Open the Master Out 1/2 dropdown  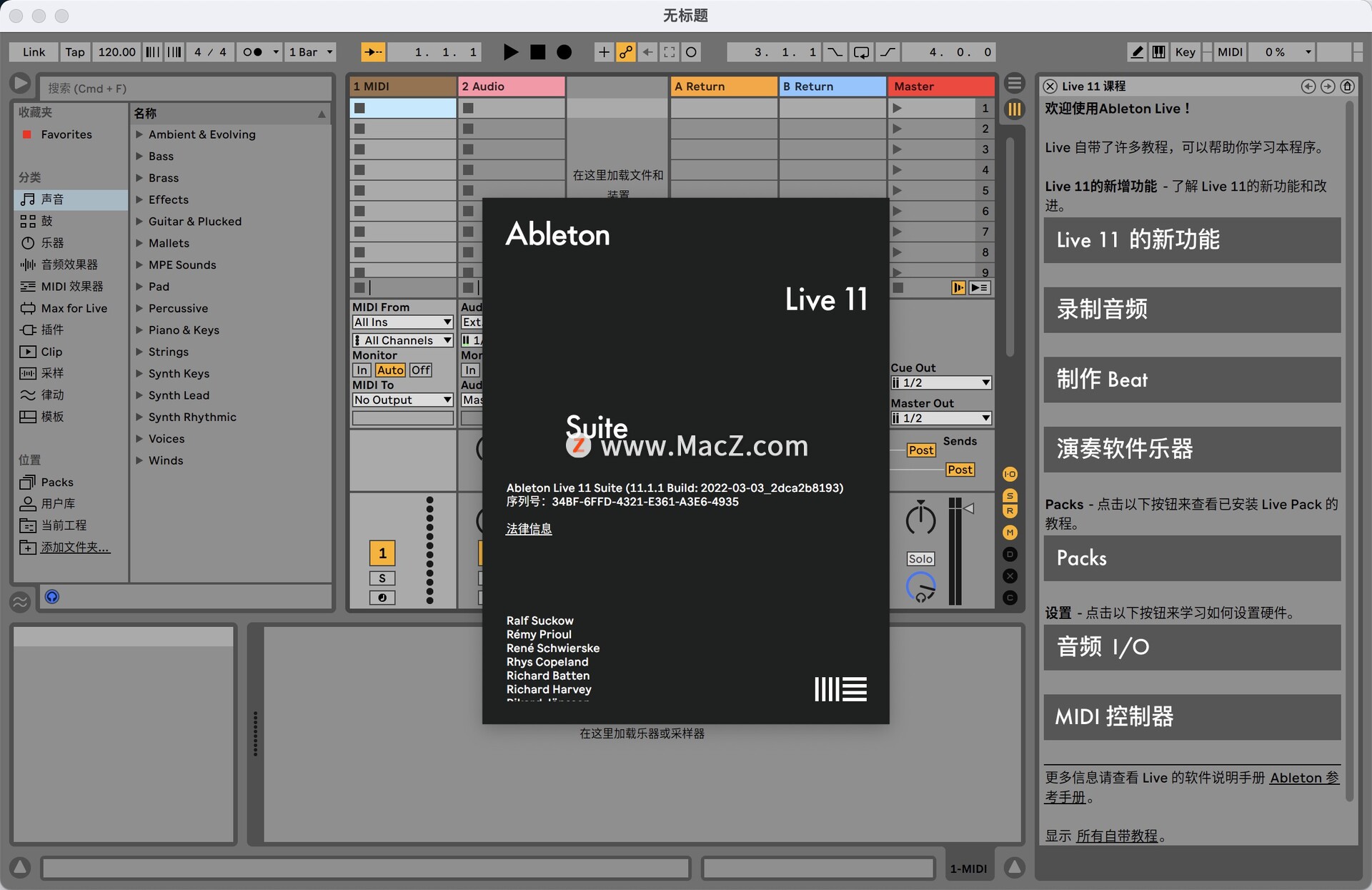click(941, 418)
